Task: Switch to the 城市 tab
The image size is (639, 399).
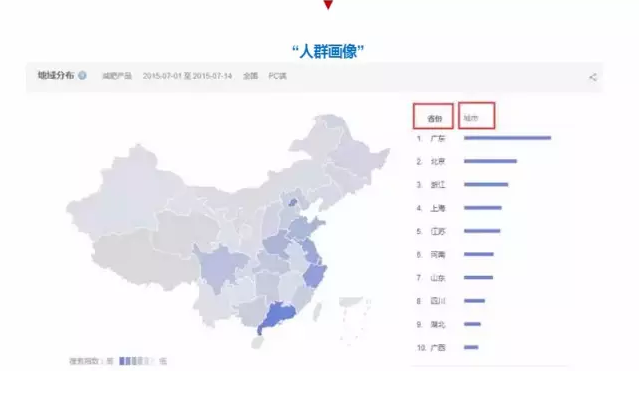Action: coord(471,118)
